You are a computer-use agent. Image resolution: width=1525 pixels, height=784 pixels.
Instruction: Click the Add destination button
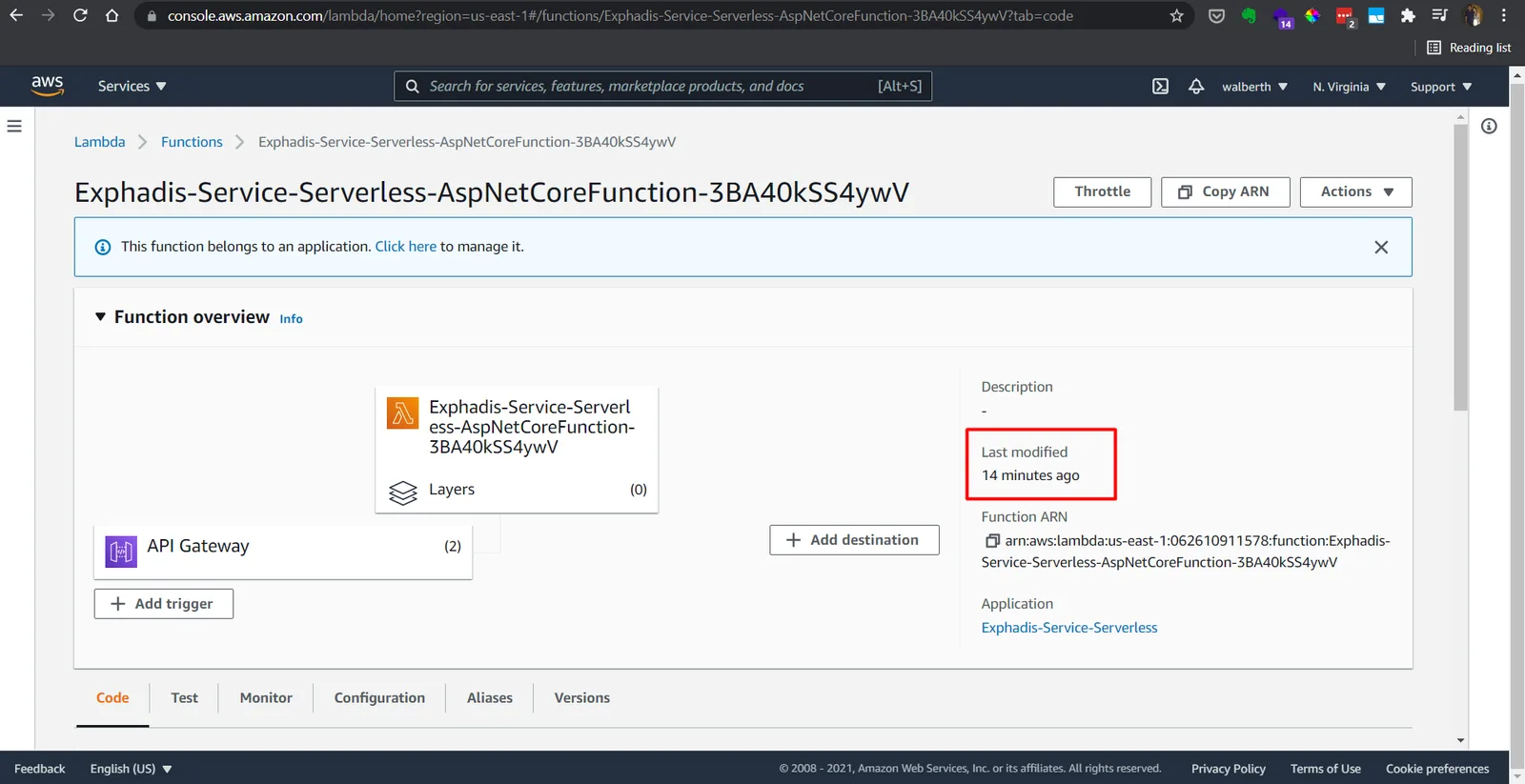coord(854,540)
